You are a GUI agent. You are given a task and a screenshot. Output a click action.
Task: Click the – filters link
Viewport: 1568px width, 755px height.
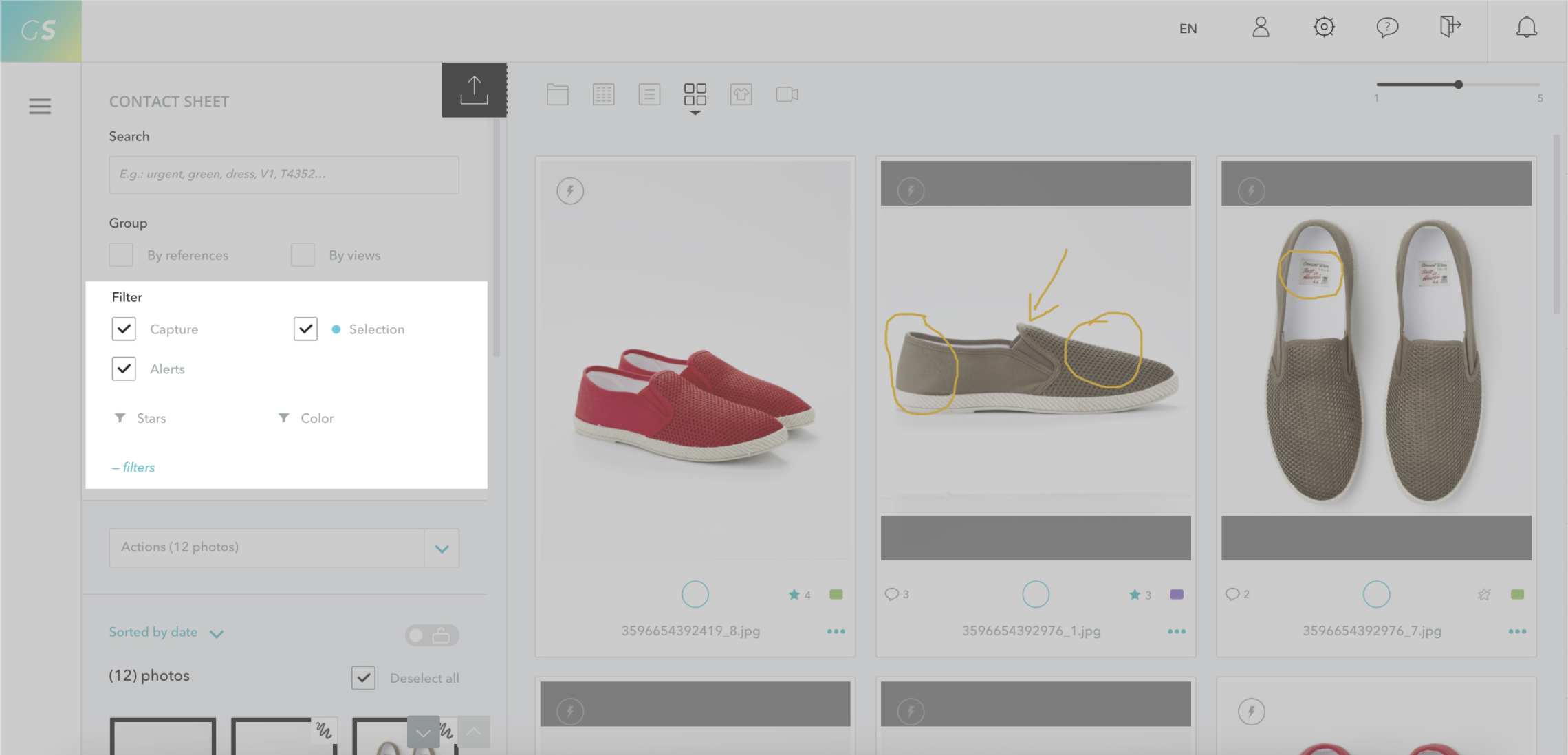[x=133, y=468]
